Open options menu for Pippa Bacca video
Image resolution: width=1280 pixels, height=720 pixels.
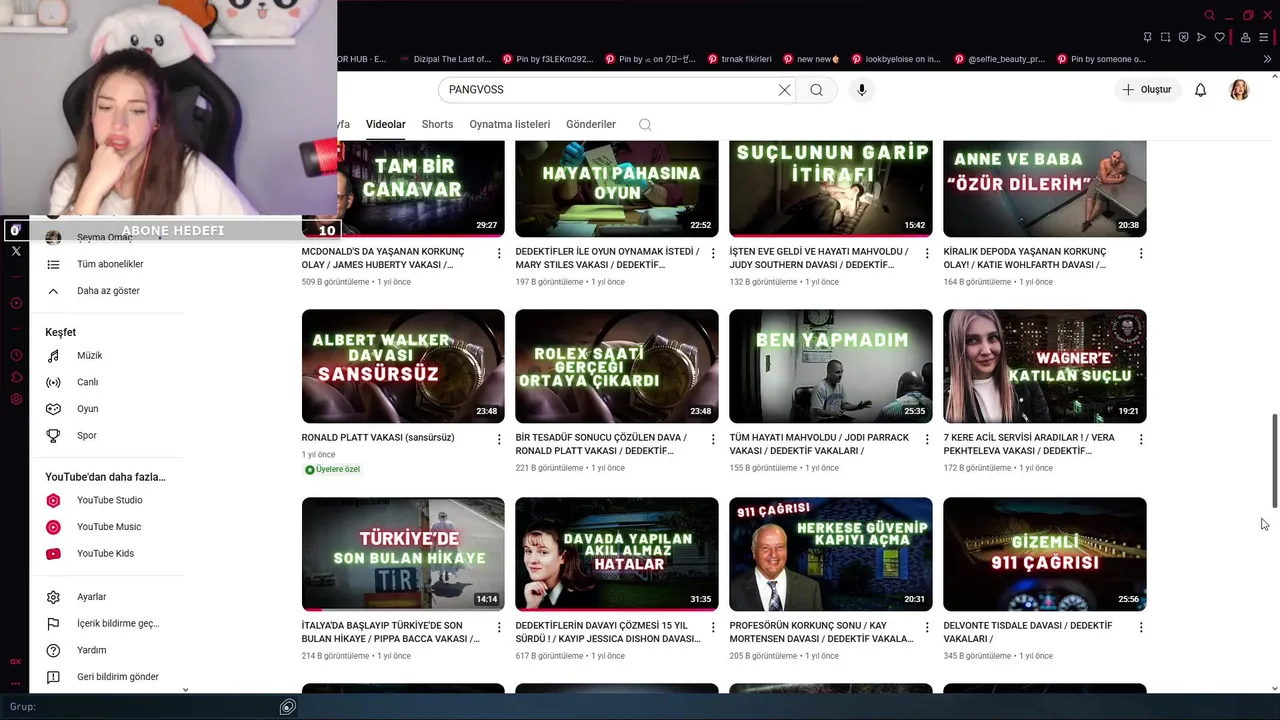tap(499, 628)
